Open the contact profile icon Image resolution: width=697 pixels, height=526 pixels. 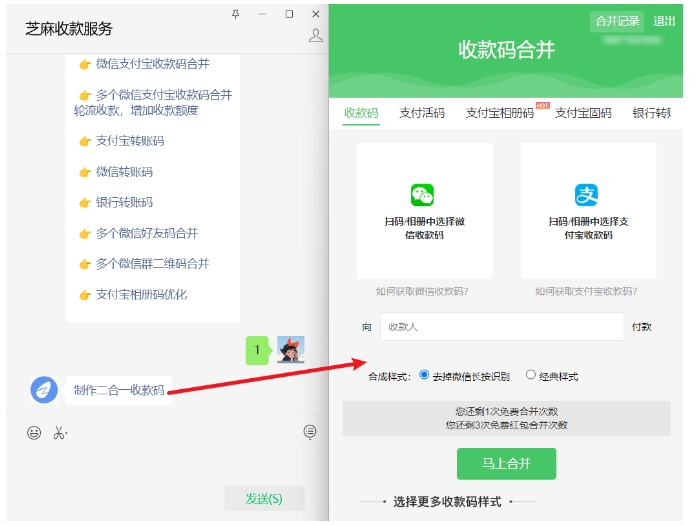click(x=316, y=35)
